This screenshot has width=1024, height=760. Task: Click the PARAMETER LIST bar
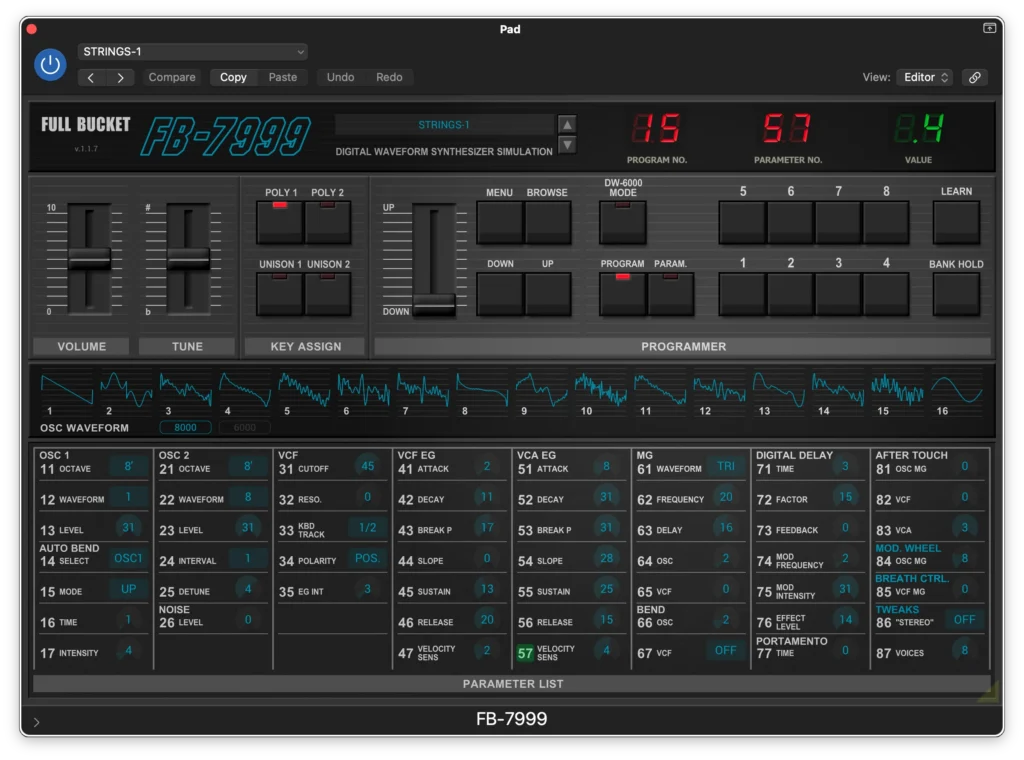pyautogui.click(x=512, y=684)
